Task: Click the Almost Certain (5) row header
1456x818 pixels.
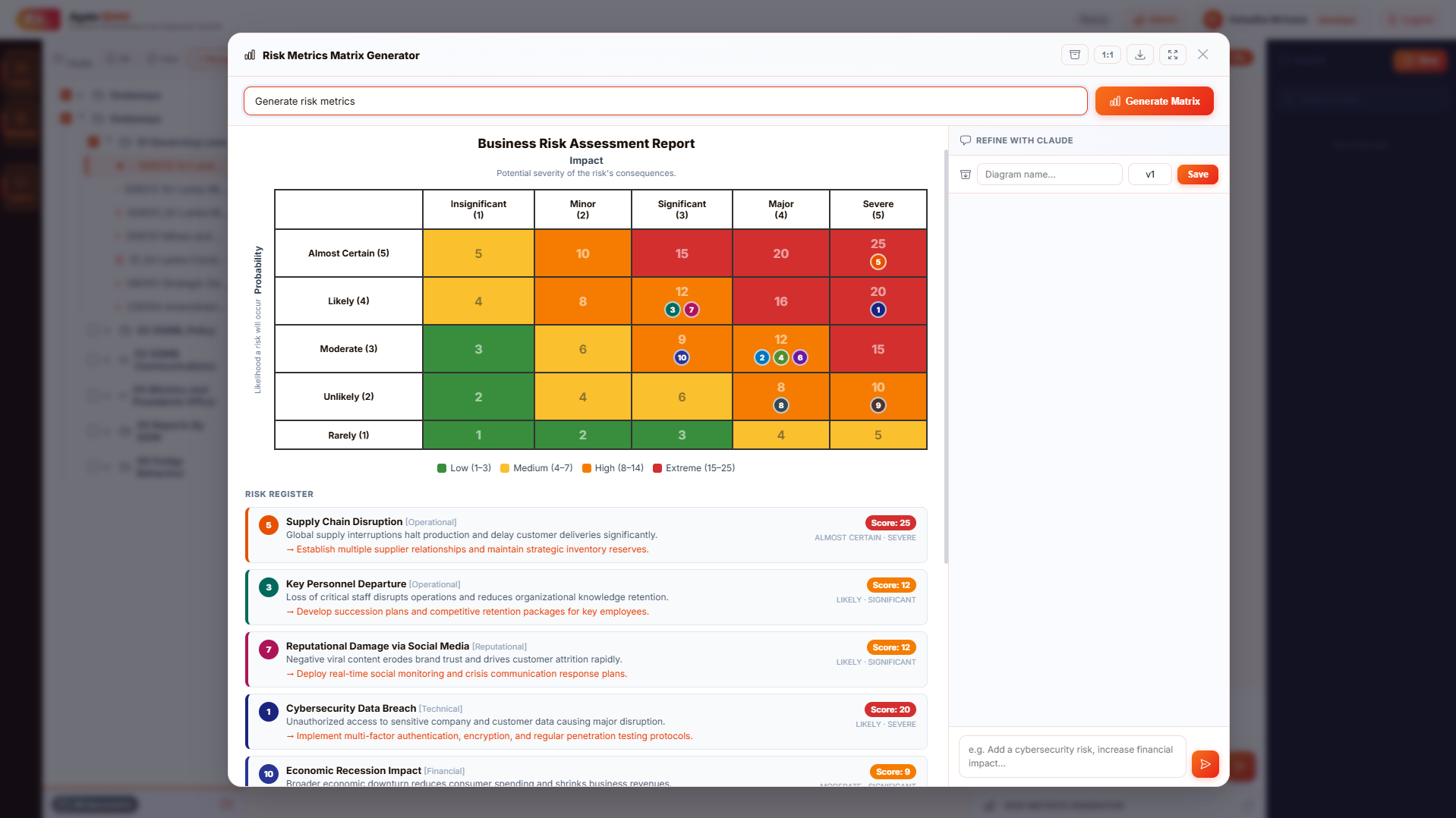Action: coord(348,253)
